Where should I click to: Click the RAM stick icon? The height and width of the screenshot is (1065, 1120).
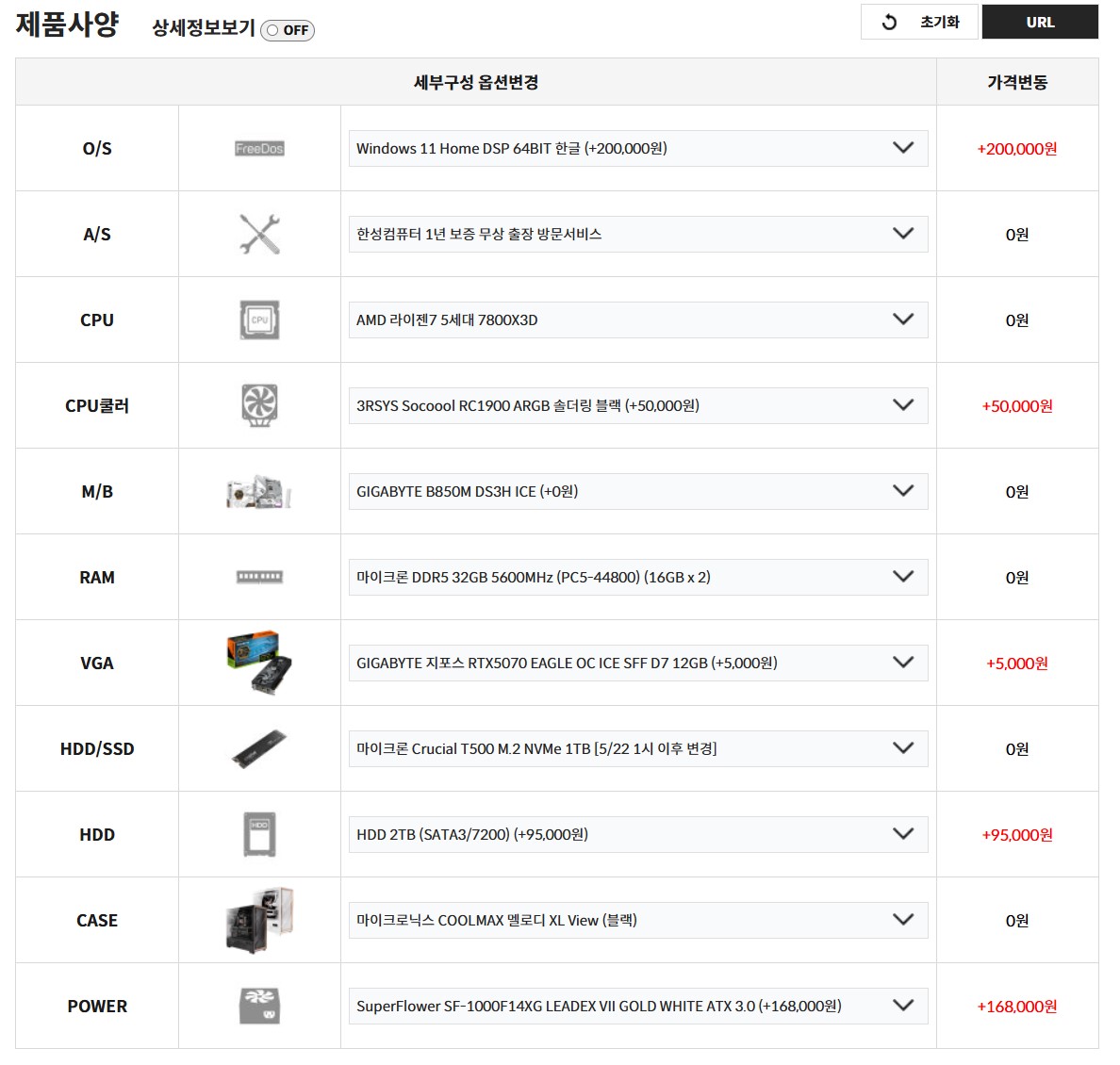259,577
